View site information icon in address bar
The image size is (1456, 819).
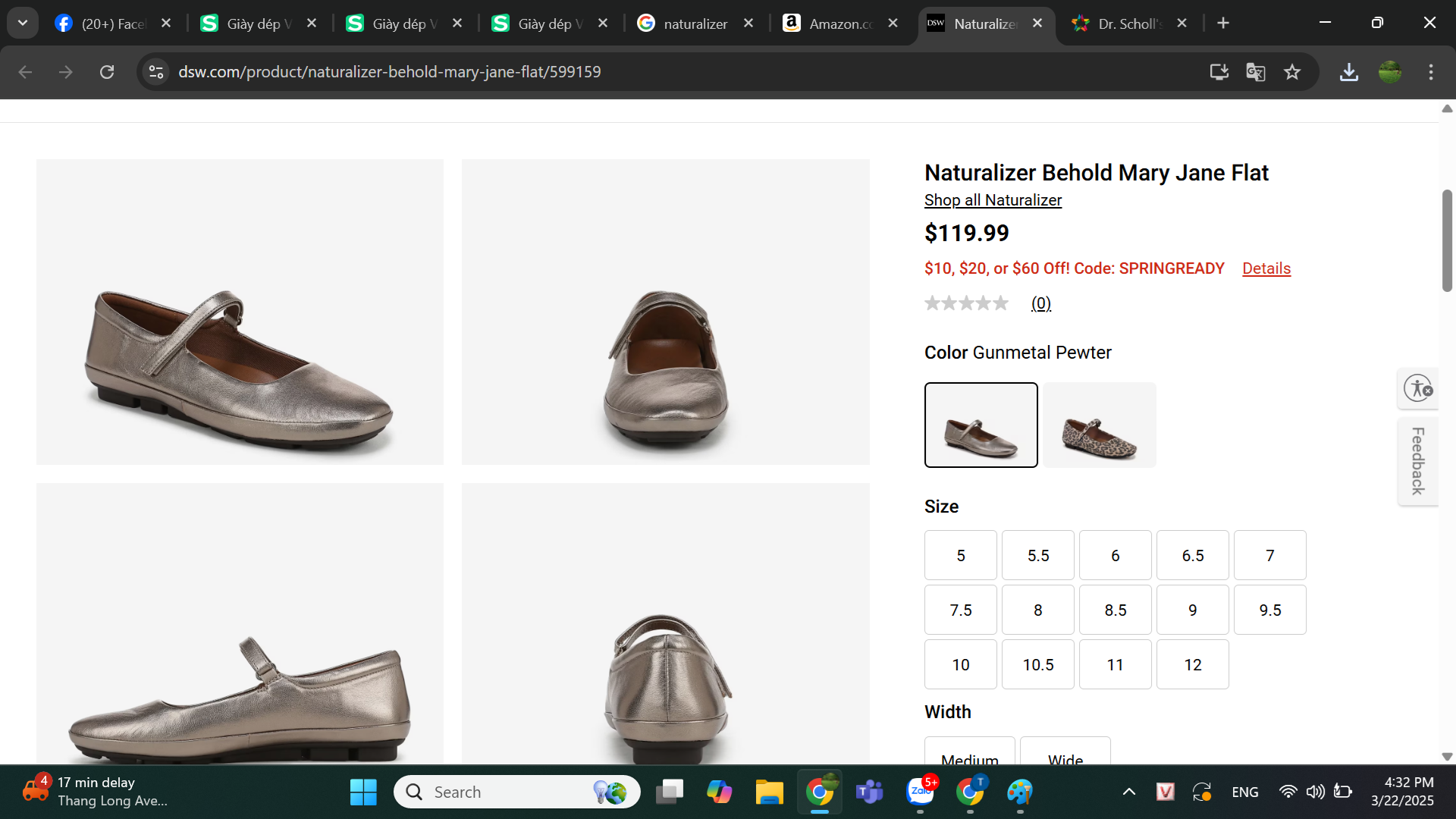pyautogui.click(x=156, y=72)
